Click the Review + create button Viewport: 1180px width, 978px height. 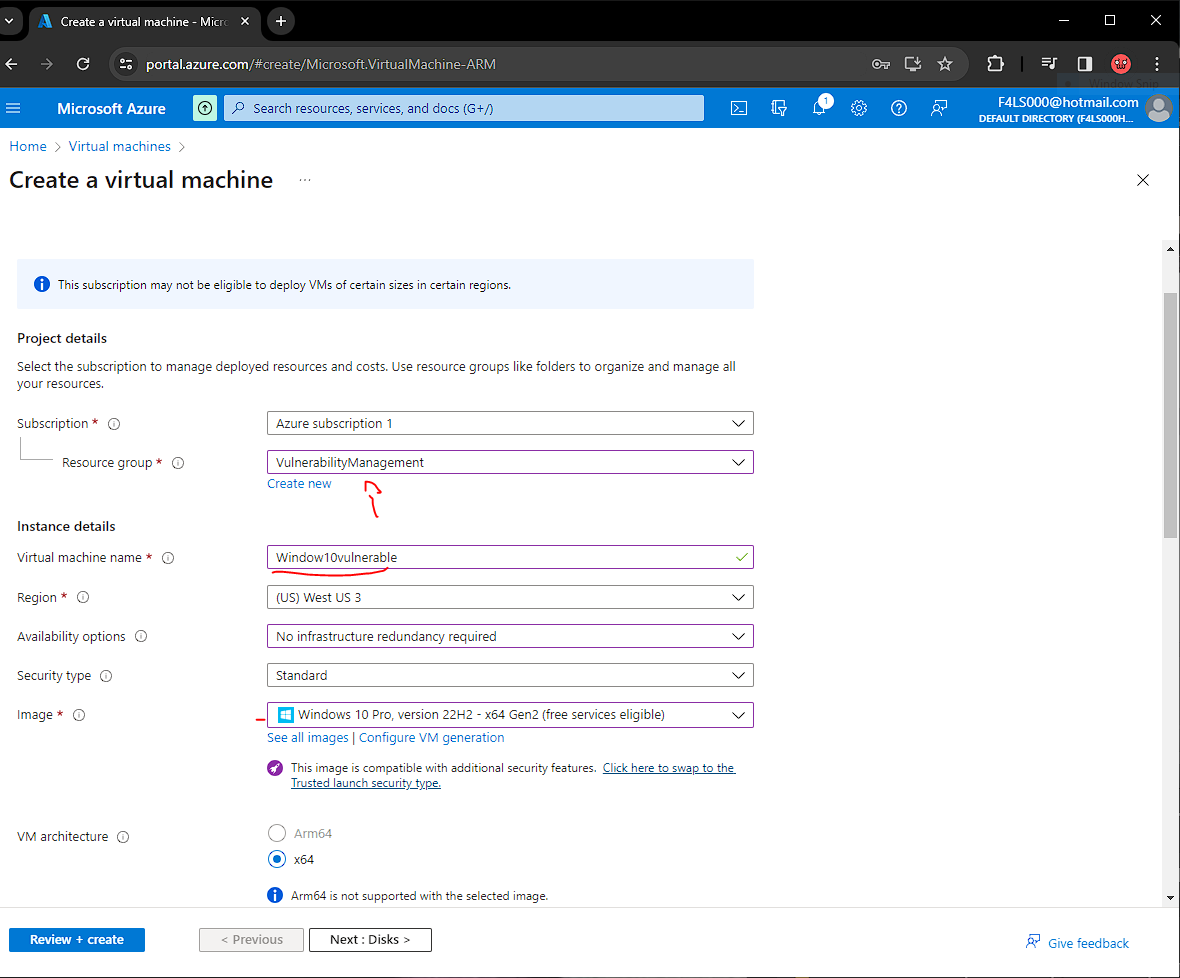click(x=77, y=940)
